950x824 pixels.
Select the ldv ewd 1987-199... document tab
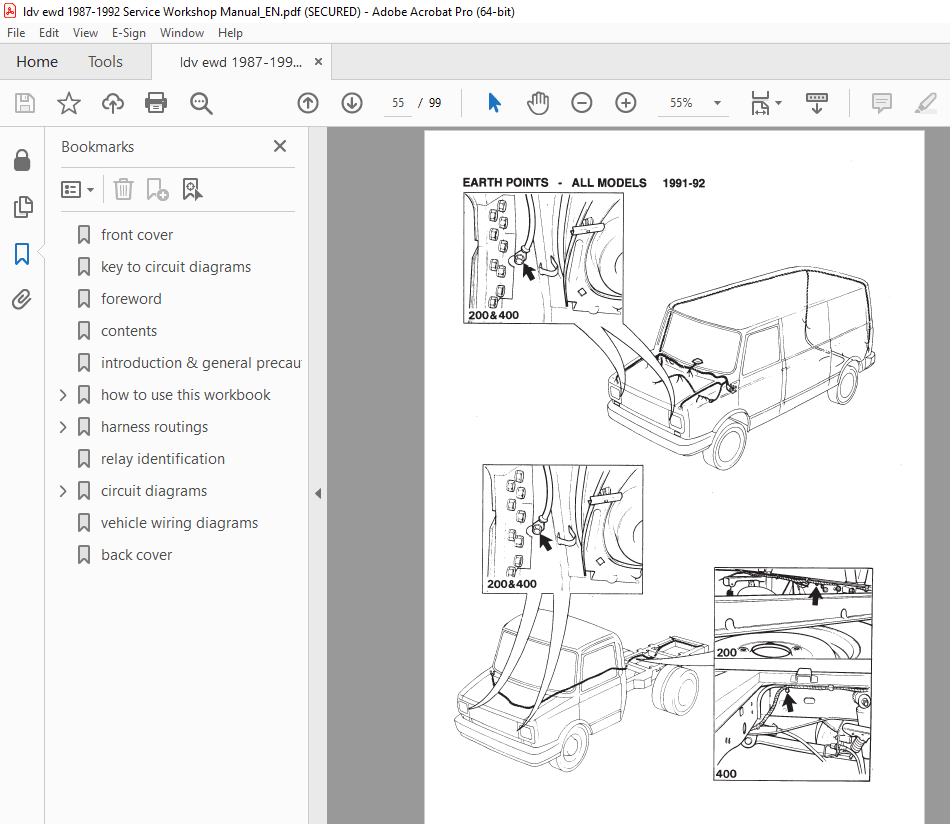point(241,62)
